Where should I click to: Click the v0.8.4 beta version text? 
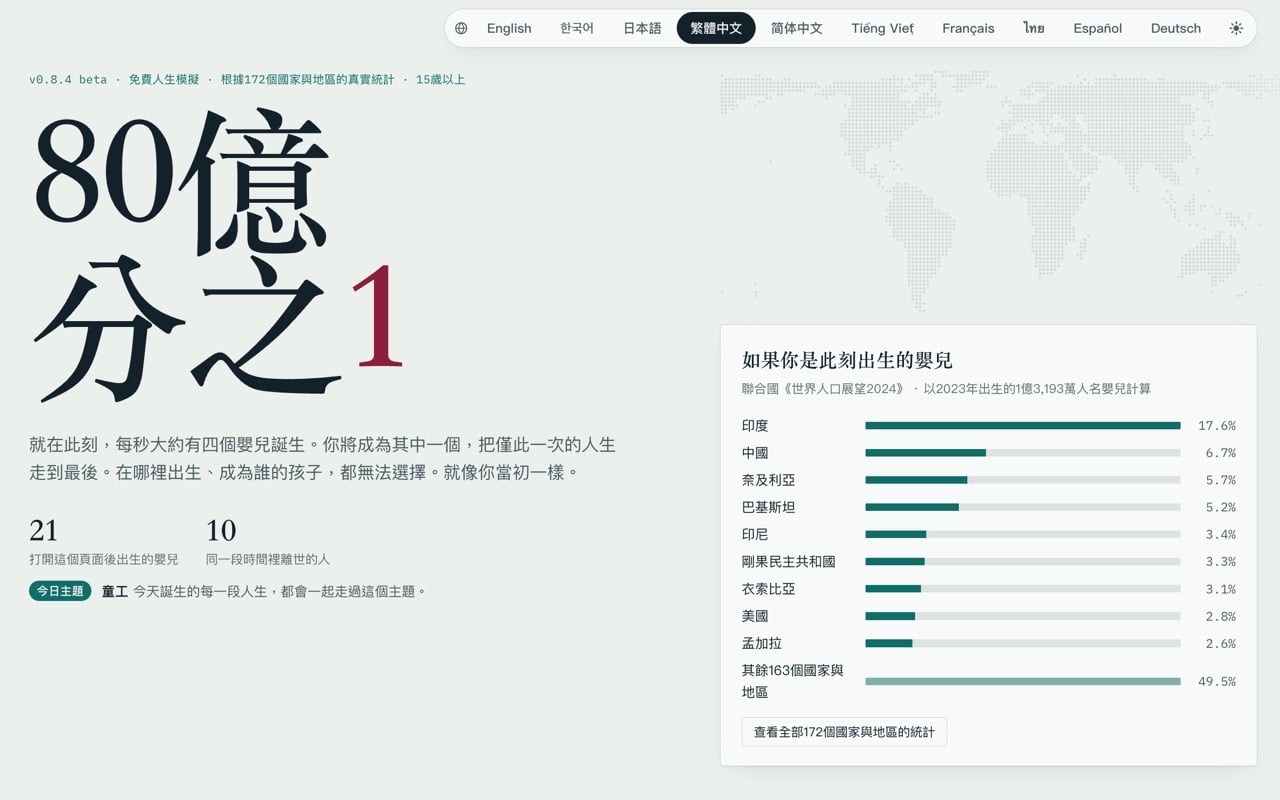tap(68, 79)
